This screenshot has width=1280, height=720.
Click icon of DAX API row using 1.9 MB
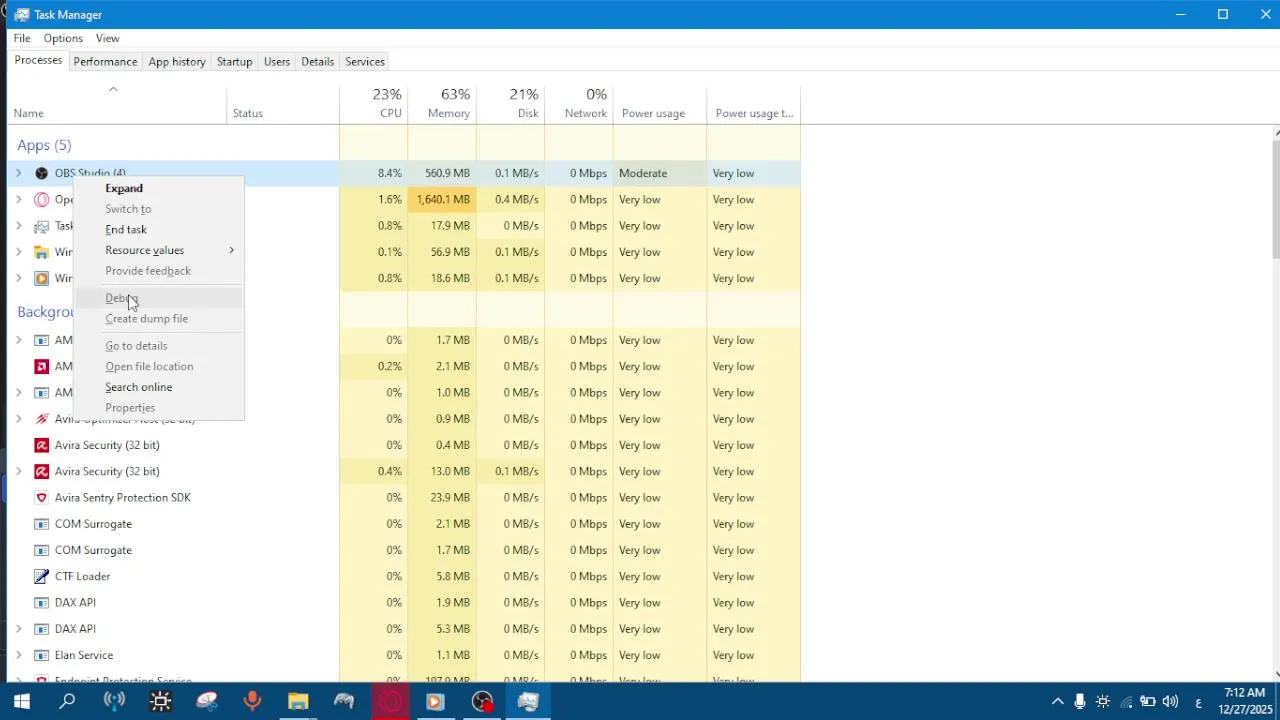click(x=41, y=602)
